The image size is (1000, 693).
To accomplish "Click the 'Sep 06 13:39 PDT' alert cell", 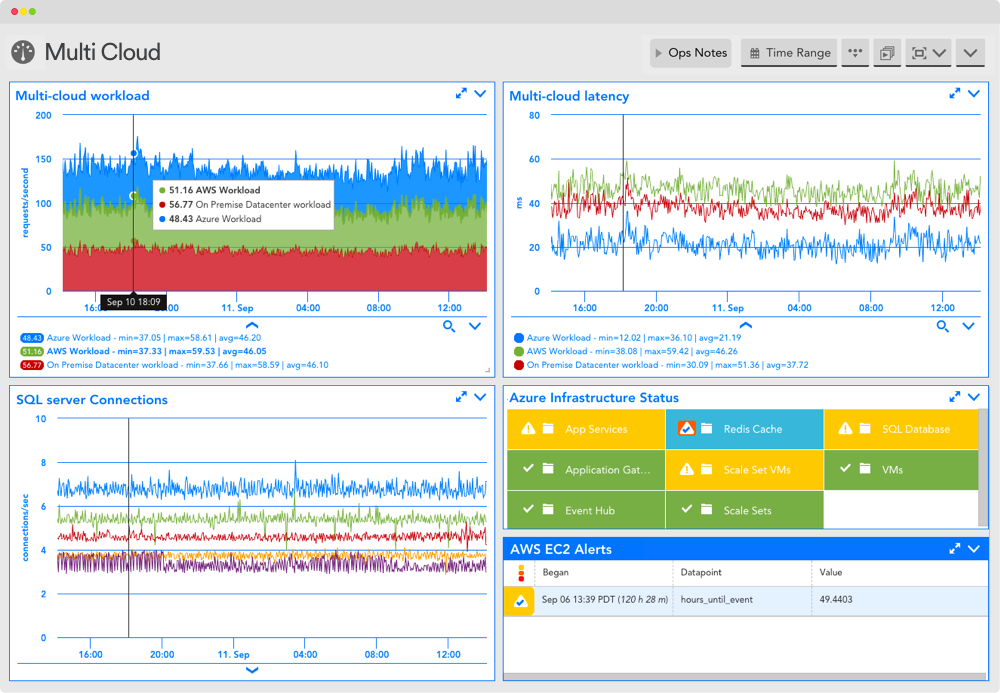I will tap(605, 600).
